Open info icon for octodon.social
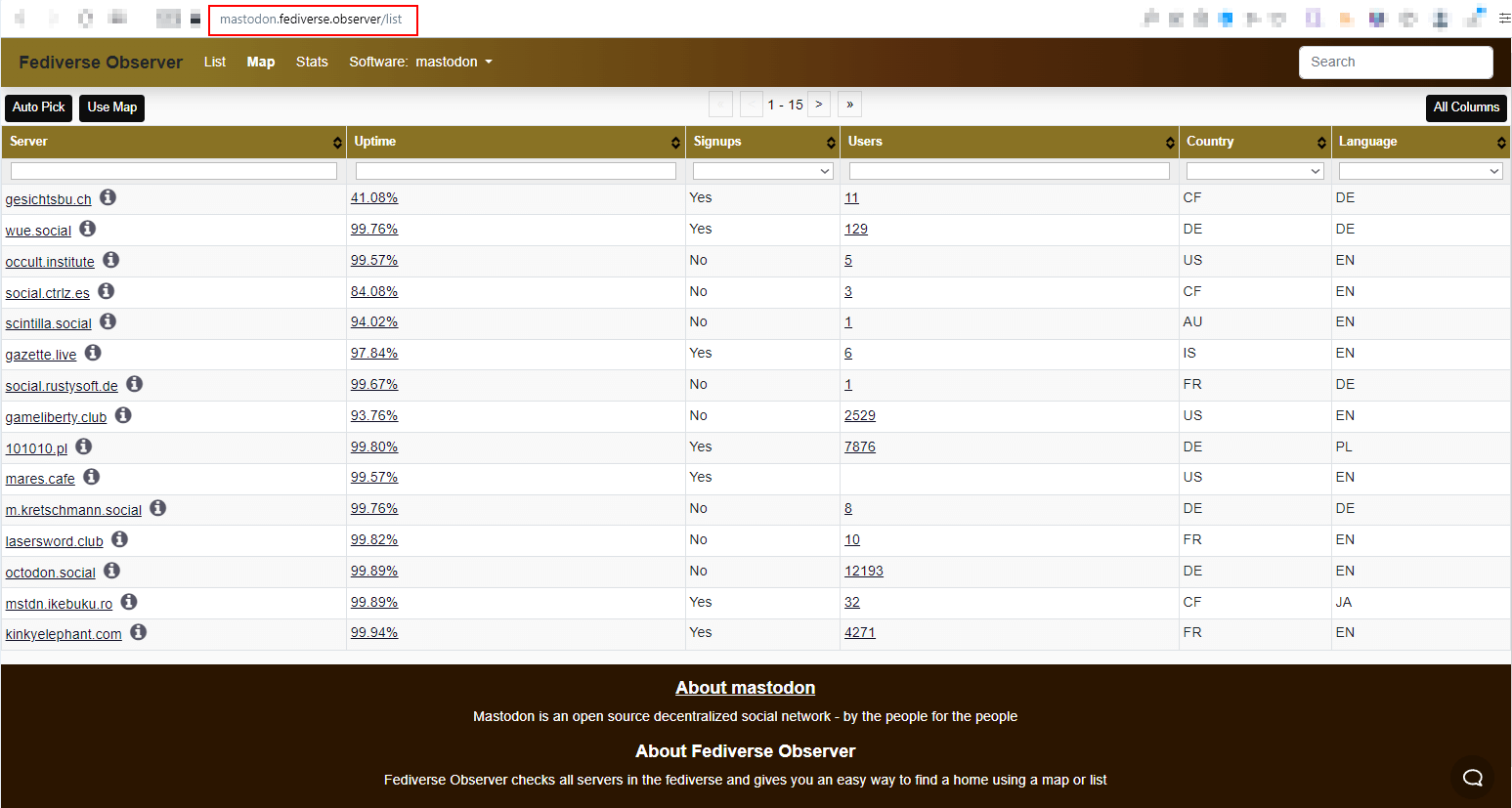 (x=112, y=571)
